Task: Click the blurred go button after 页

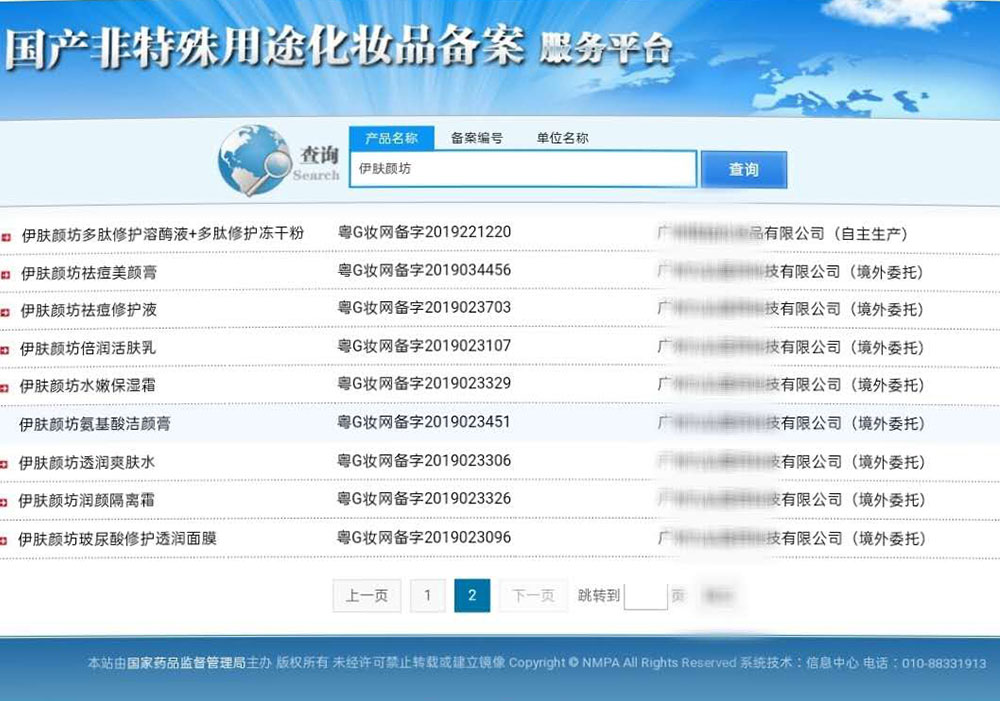Action: pyautogui.click(x=718, y=596)
